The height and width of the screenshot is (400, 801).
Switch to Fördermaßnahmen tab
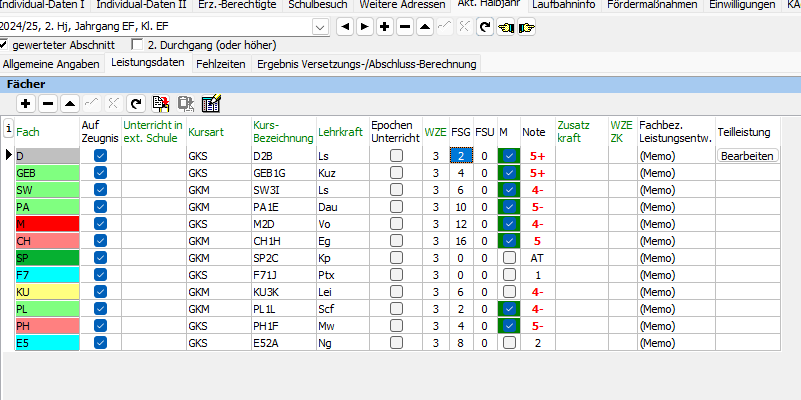click(652, 5)
